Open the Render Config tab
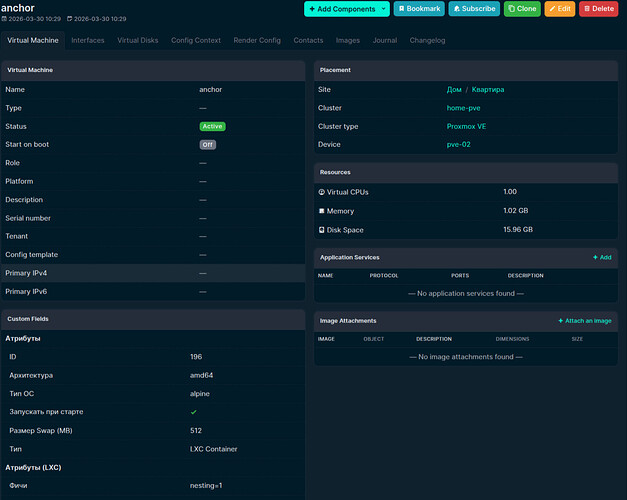Image resolution: width=627 pixels, height=500 pixels. coord(257,40)
